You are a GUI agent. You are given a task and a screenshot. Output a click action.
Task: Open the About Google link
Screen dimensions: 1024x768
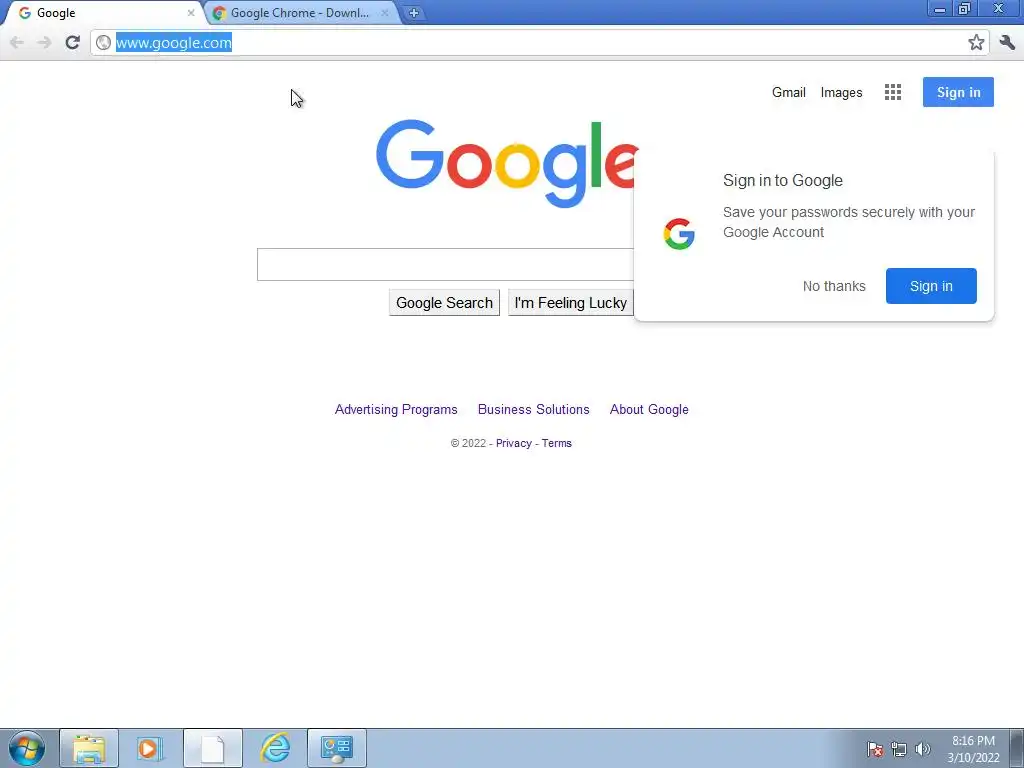[649, 409]
